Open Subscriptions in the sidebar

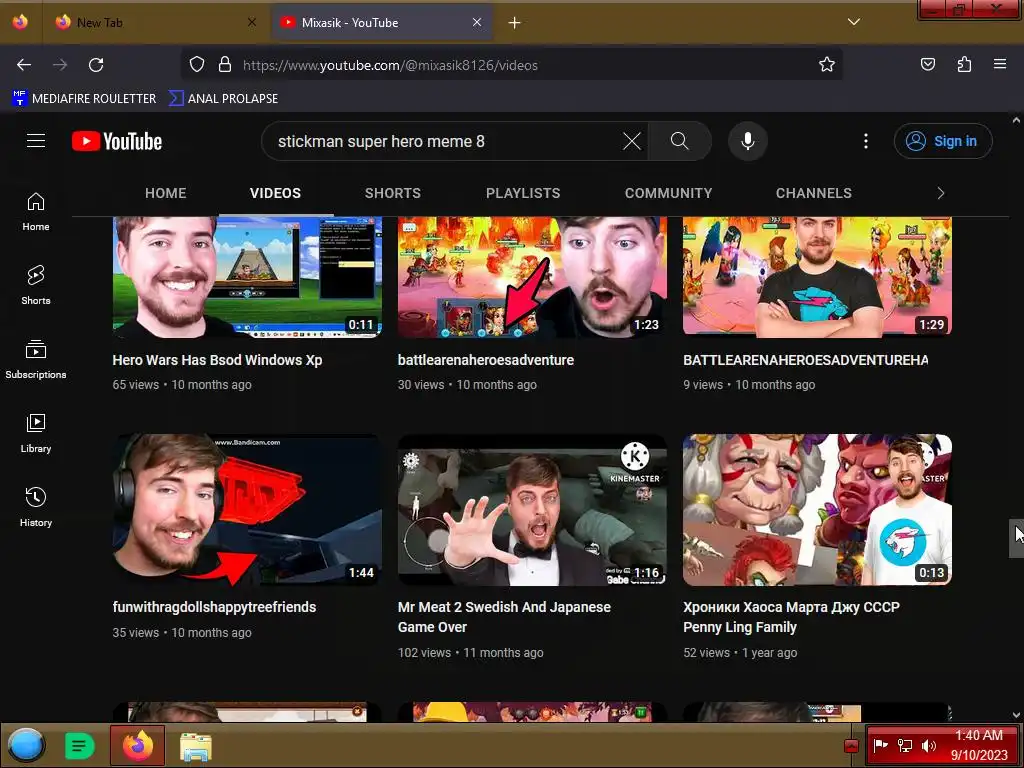click(36, 359)
